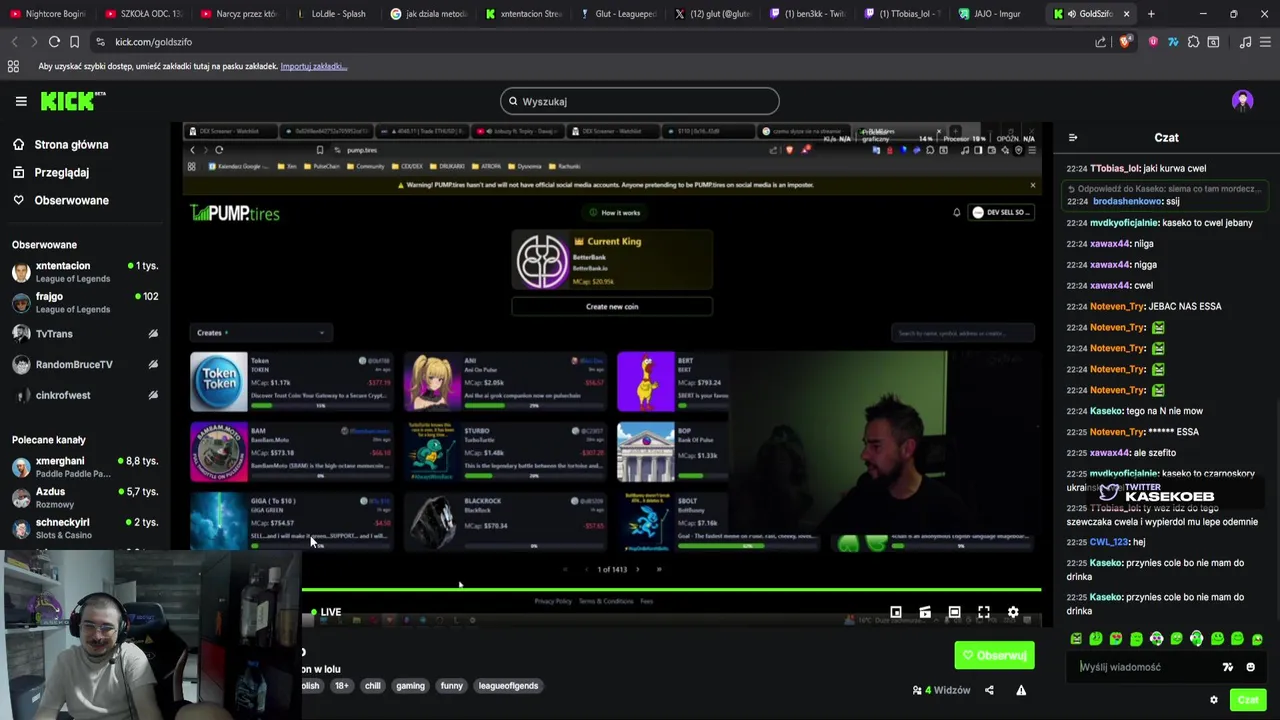The image size is (1280, 720).
Task: Open video player settings gear
Action: [x=1013, y=612]
